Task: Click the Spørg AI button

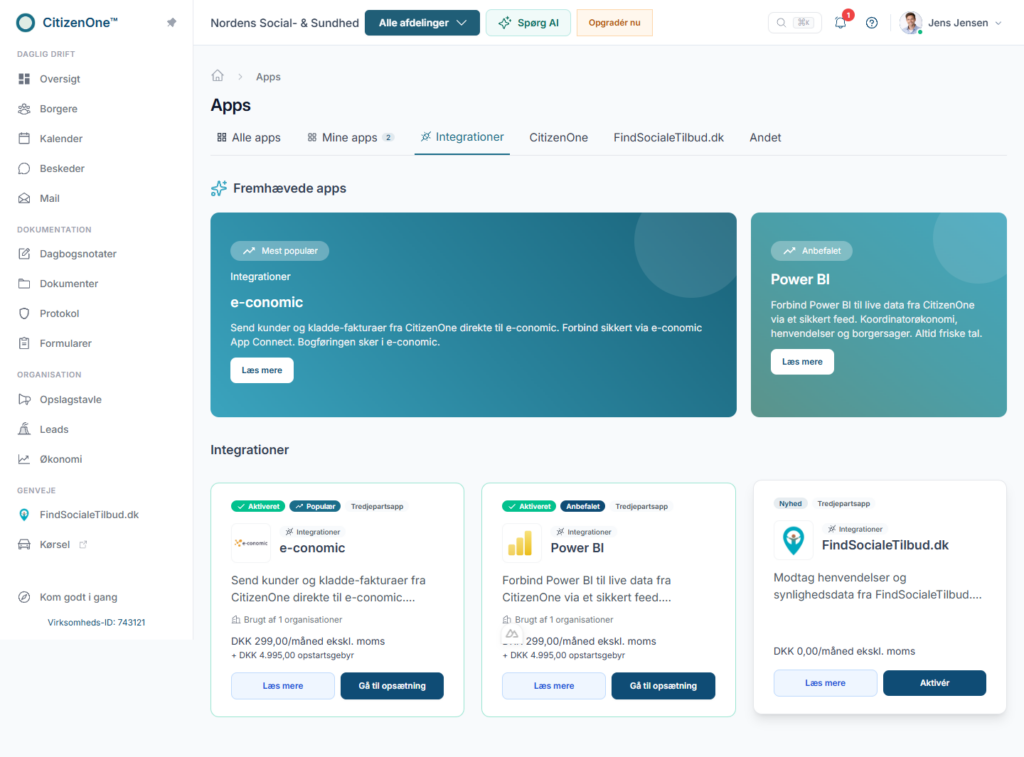Action: click(x=528, y=23)
